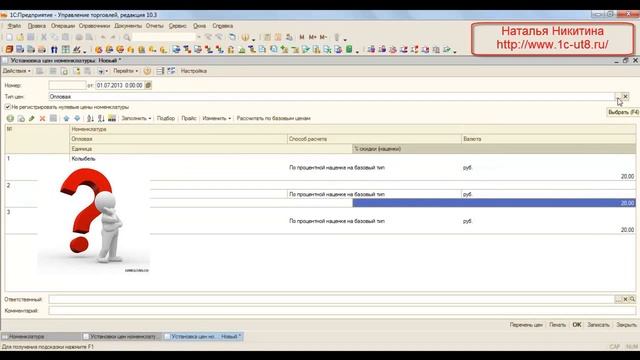
Task: Click the sort descending icon
Action: [x=101, y=118]
